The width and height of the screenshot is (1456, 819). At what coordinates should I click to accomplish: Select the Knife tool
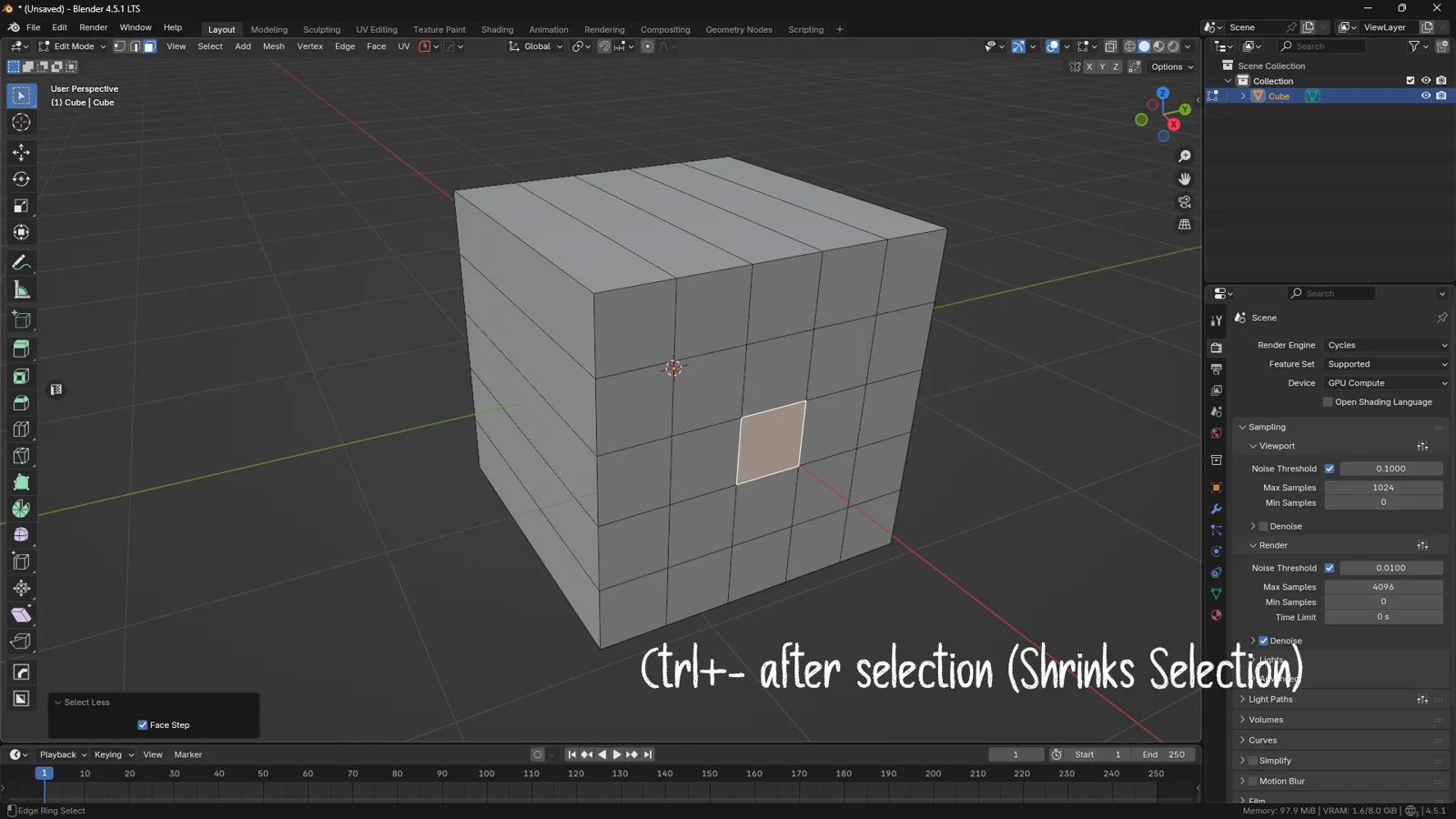click(21, 456)
